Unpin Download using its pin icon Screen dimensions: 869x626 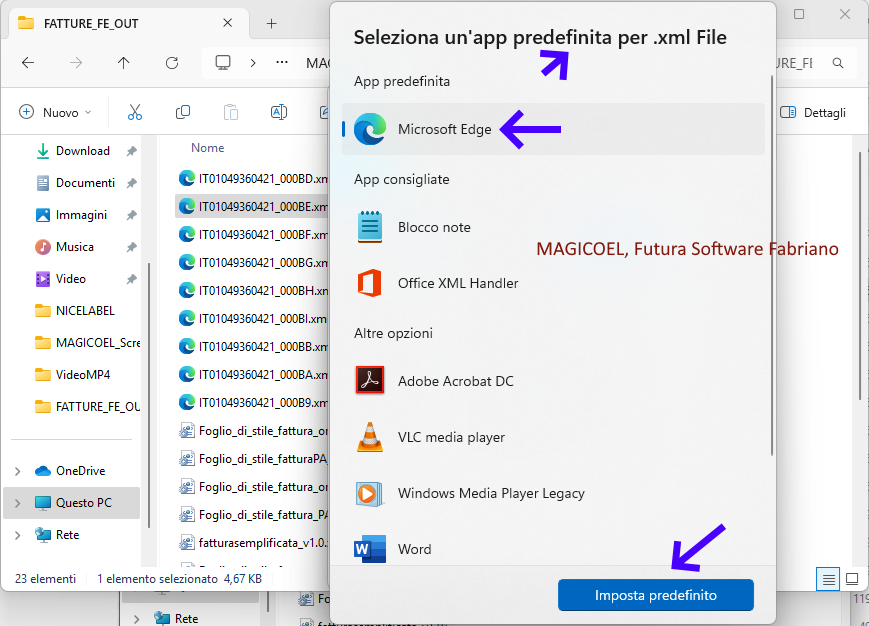tap(131, 151)
